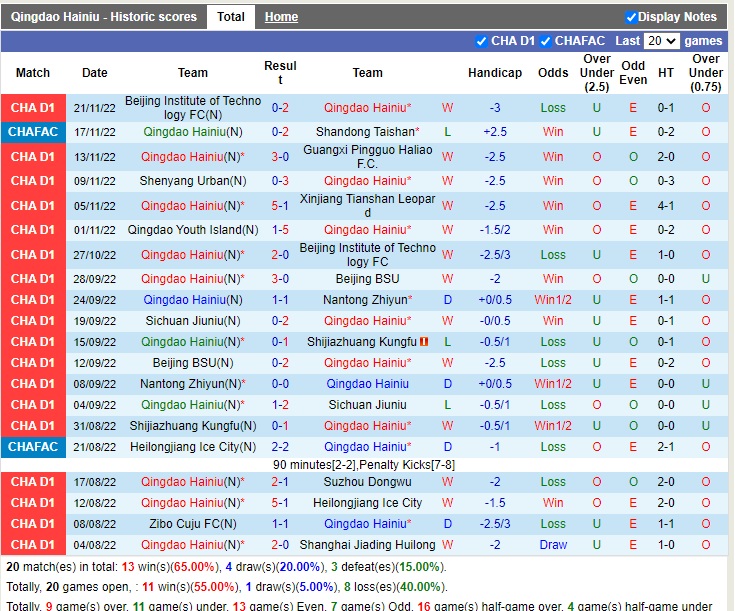
Task: Uncheck the CHAFAC league filter
Action: pos(546,41)
